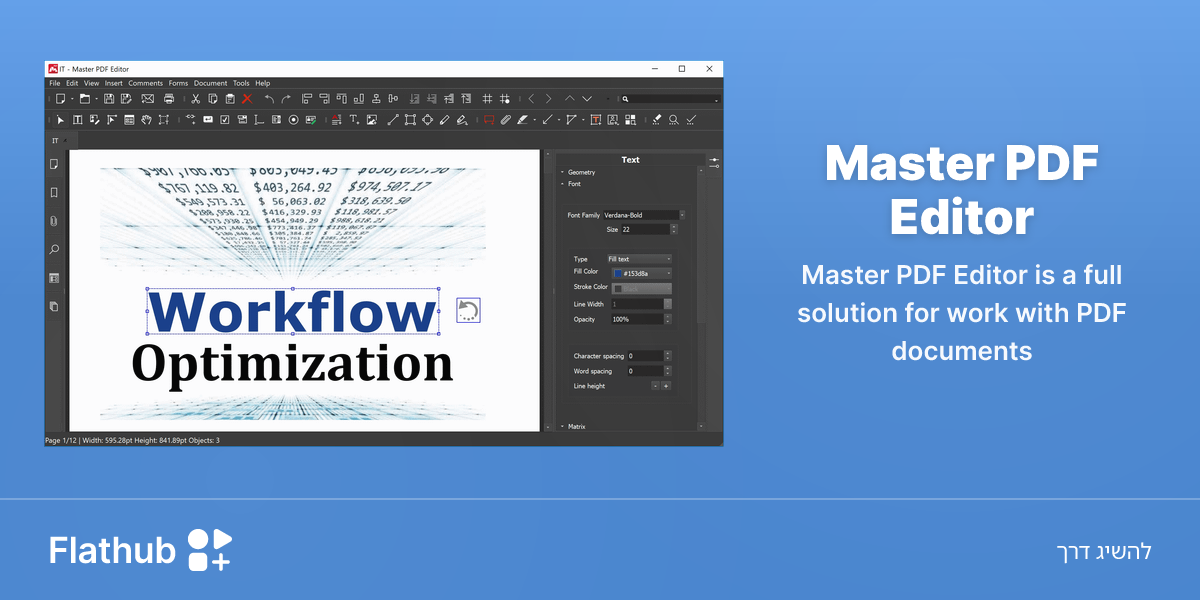Toggle the snap to grid icon
The height and width of the screenshot is (600, 1200).
[505, 99]
